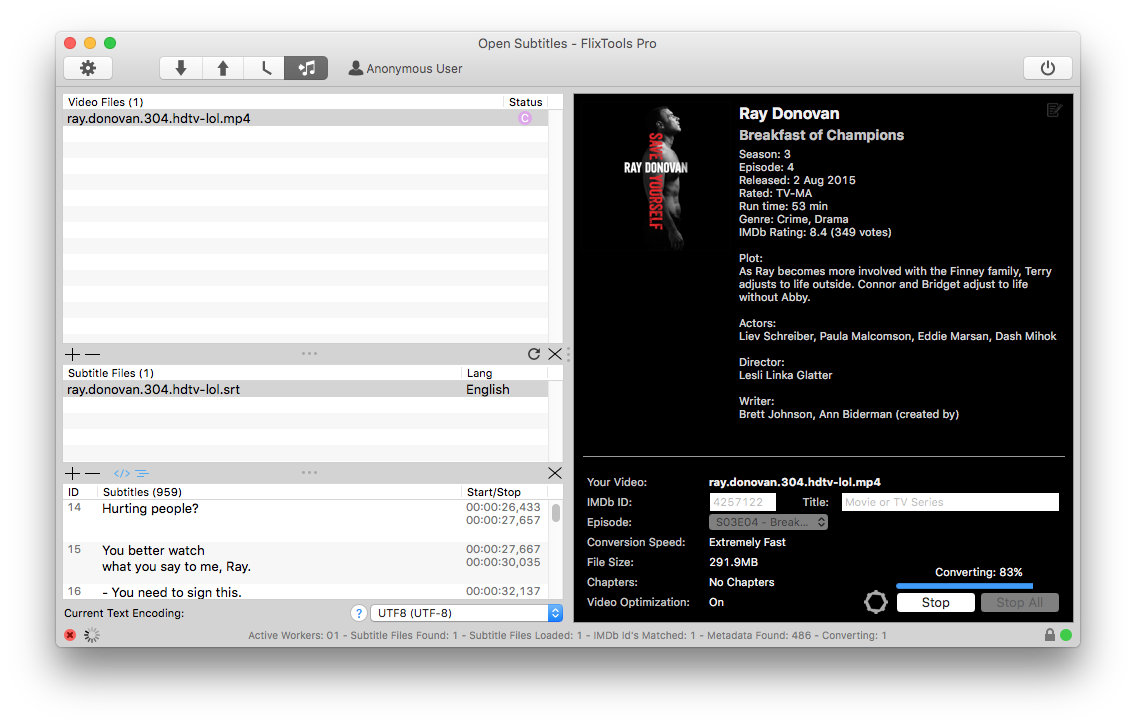Viewport: 1136px width, 727px height.
Task: Click the blue conversion progress bar
Action: (964, 586)
